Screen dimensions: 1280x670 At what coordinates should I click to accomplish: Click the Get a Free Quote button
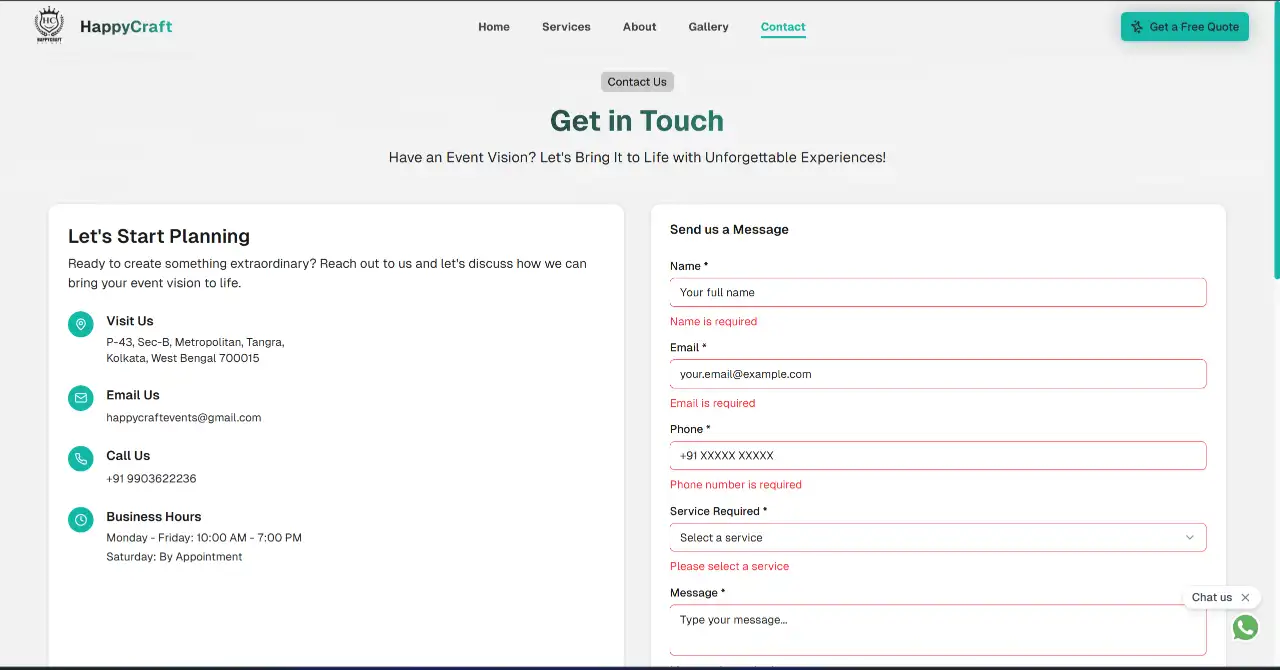coord(1185,27)
